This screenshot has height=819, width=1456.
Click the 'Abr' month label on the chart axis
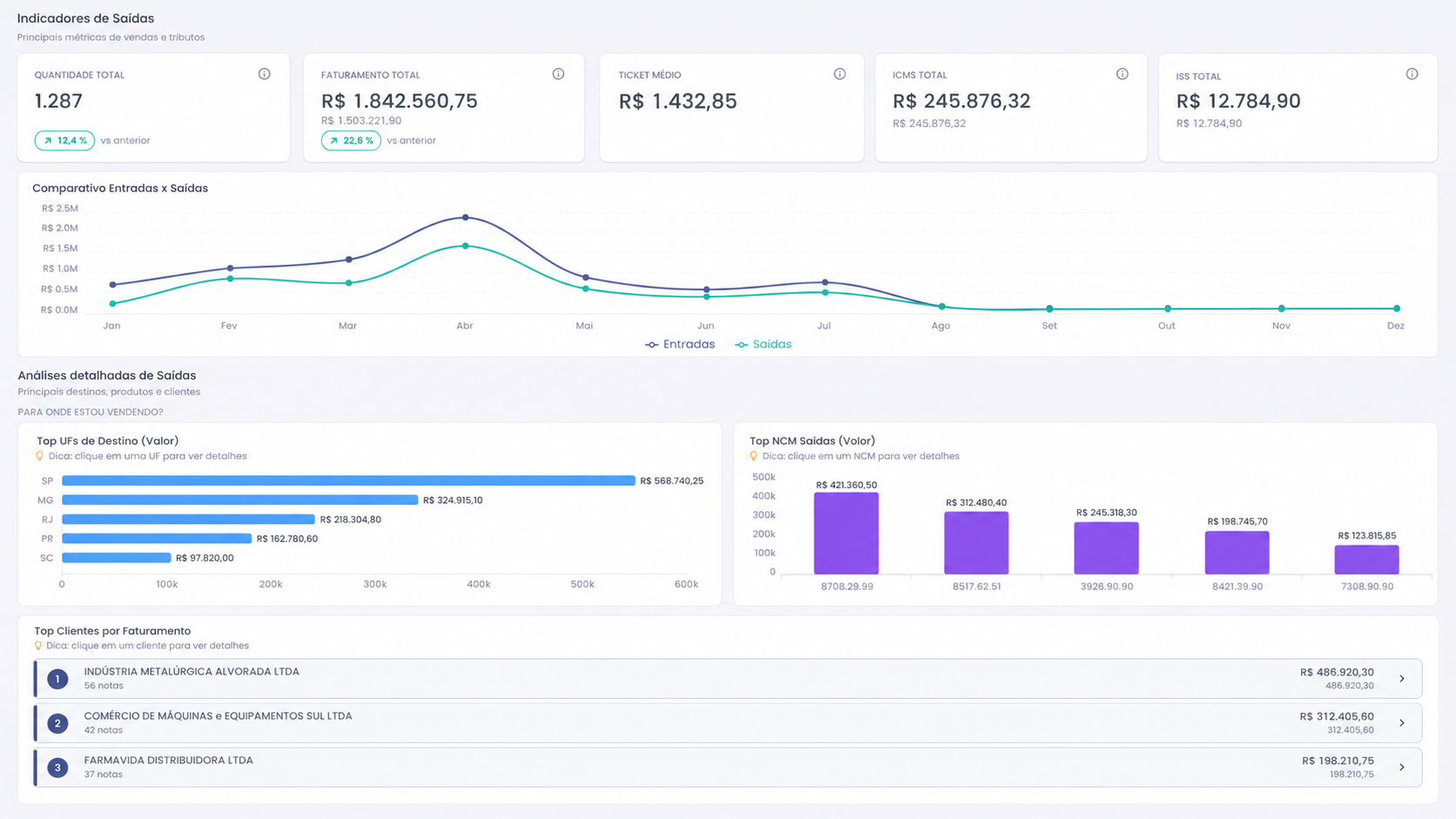point(465,326)
